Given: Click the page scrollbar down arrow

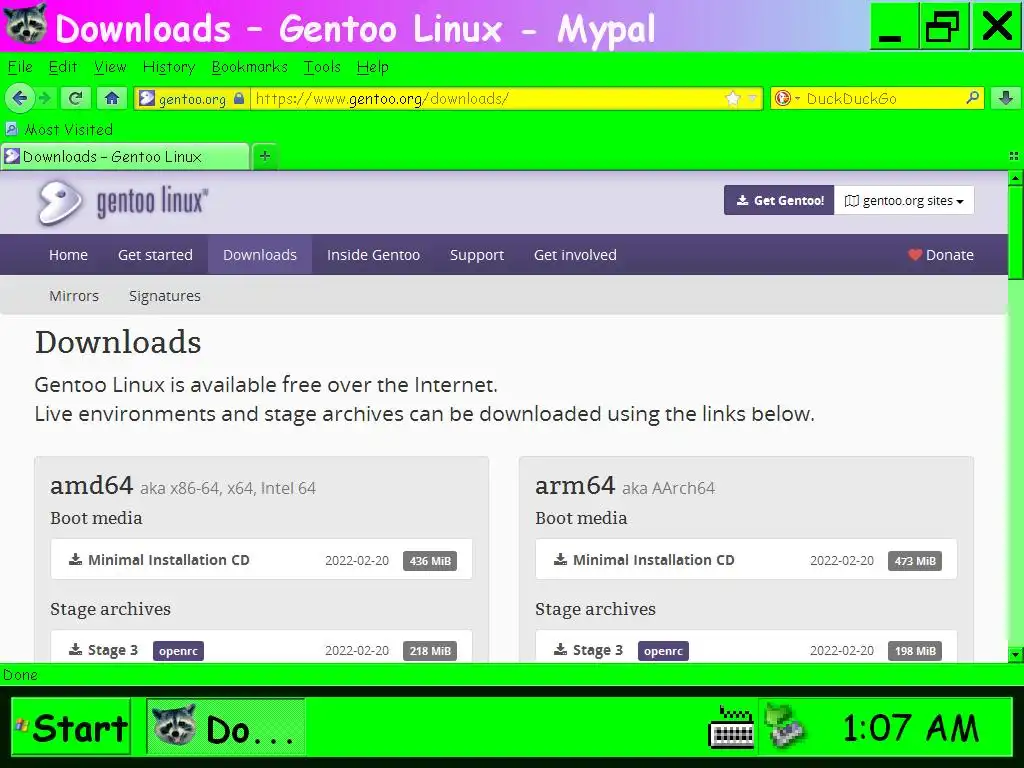Looking at the screenshot, I should point(1016,654).
